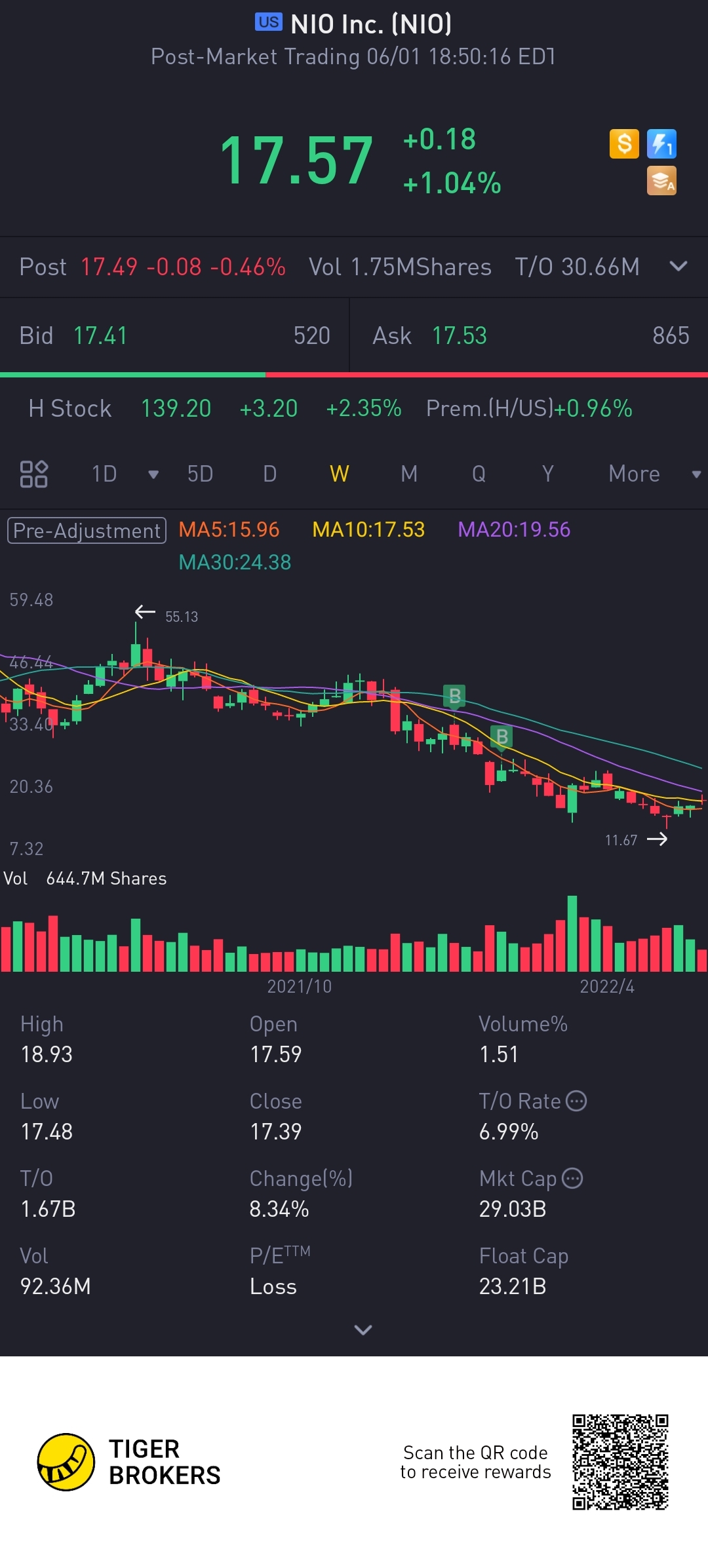Tap the yellow dollar sign icon

point(624,143)
